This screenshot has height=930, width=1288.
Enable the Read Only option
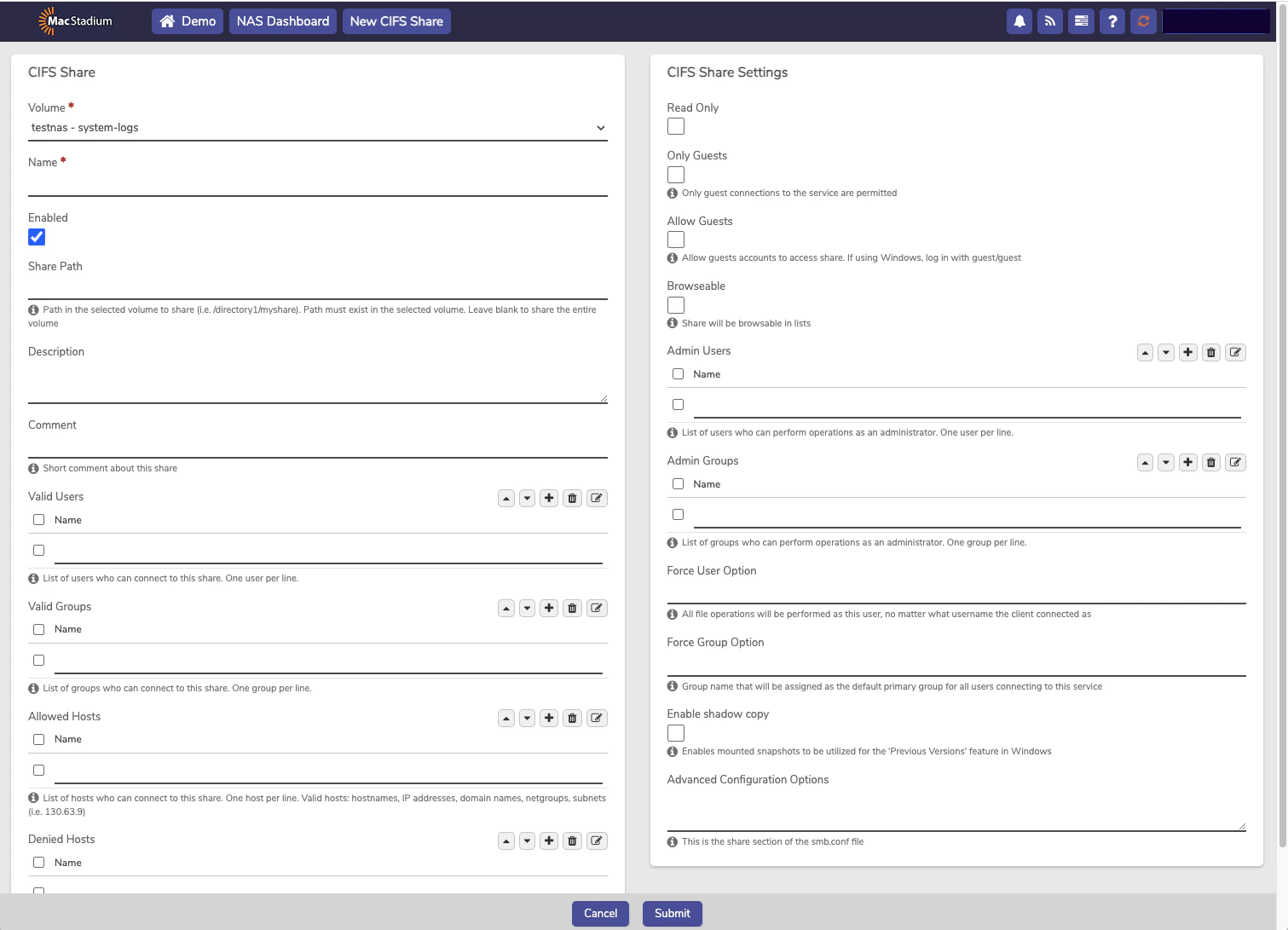click(x=676, y=126)
